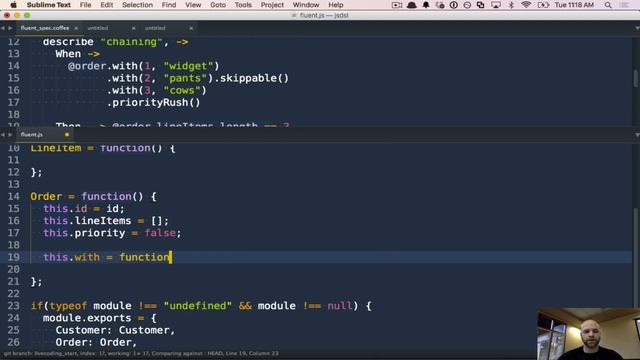
Task: Click the 'Order: Order,' line
Action: [96, 342]
